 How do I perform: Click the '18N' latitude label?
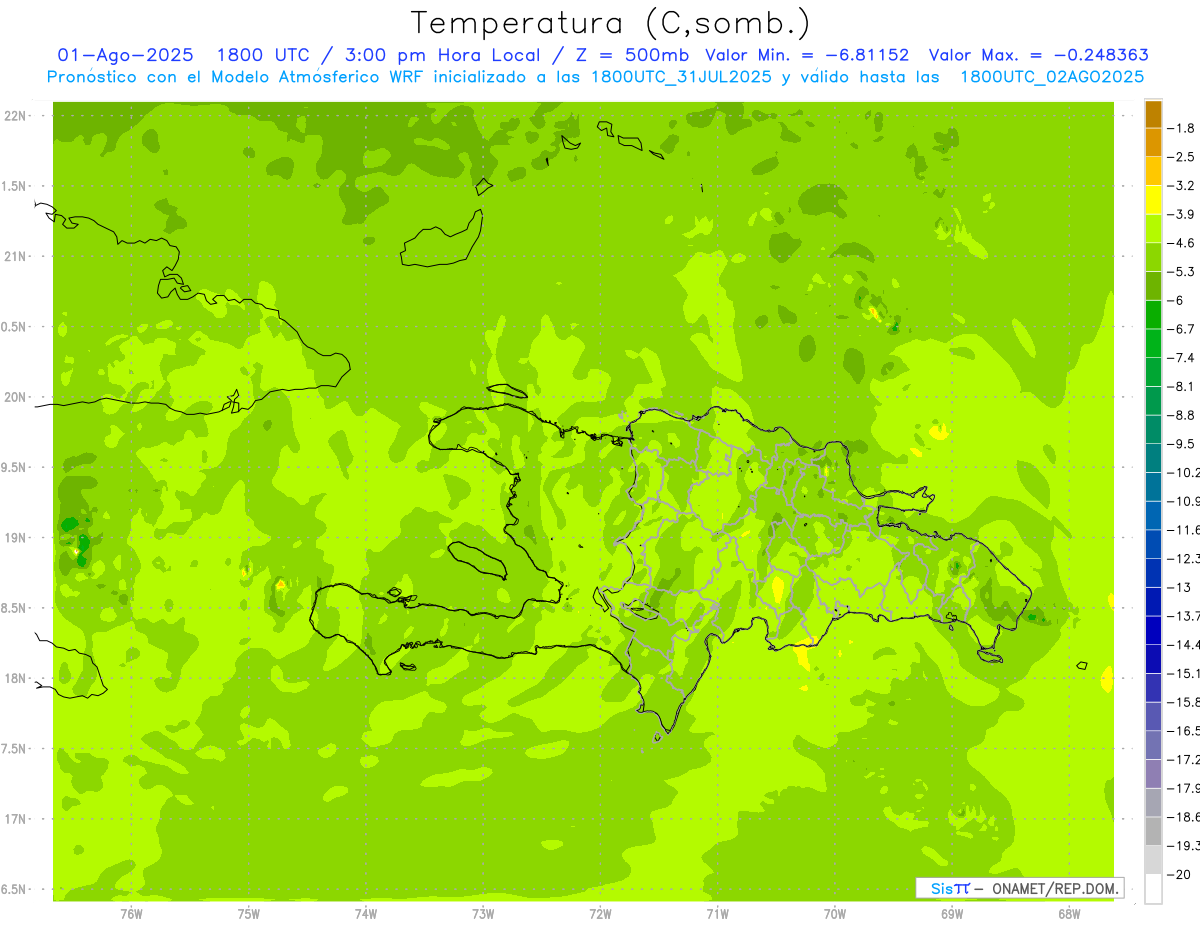(15, 679)
